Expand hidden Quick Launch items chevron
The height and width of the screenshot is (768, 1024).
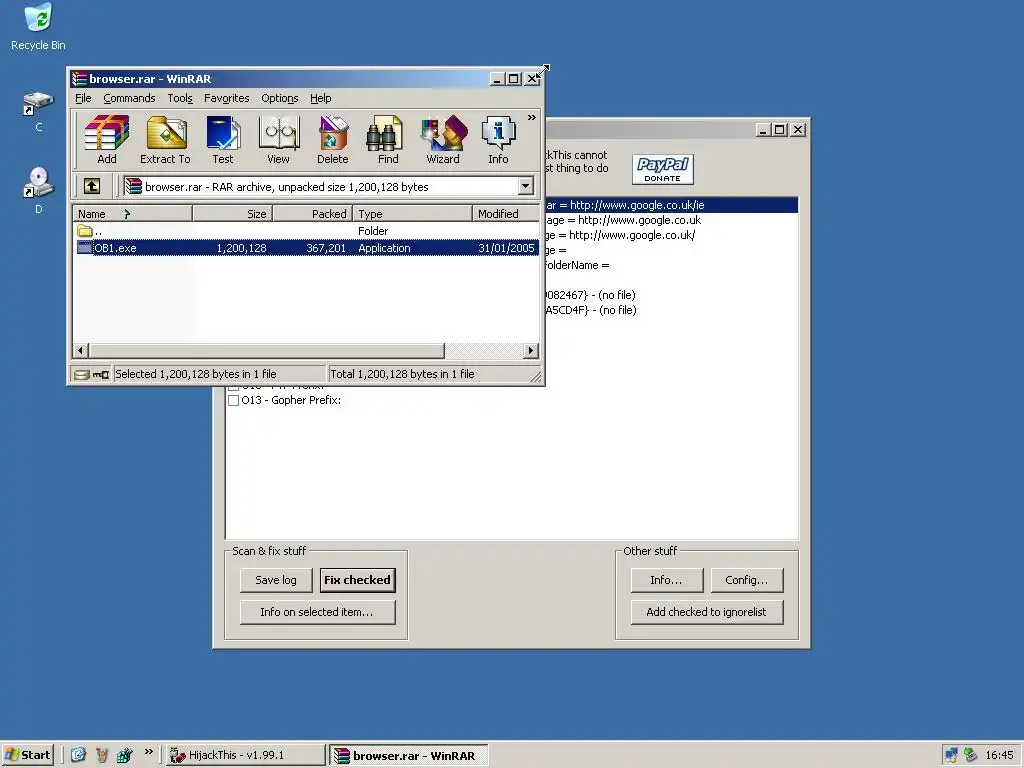coord(149,752)
